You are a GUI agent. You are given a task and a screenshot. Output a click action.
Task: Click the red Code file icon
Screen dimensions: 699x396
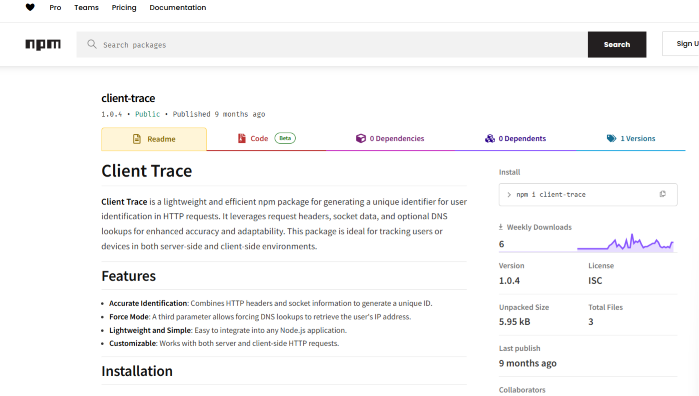[x=242, y=138]
